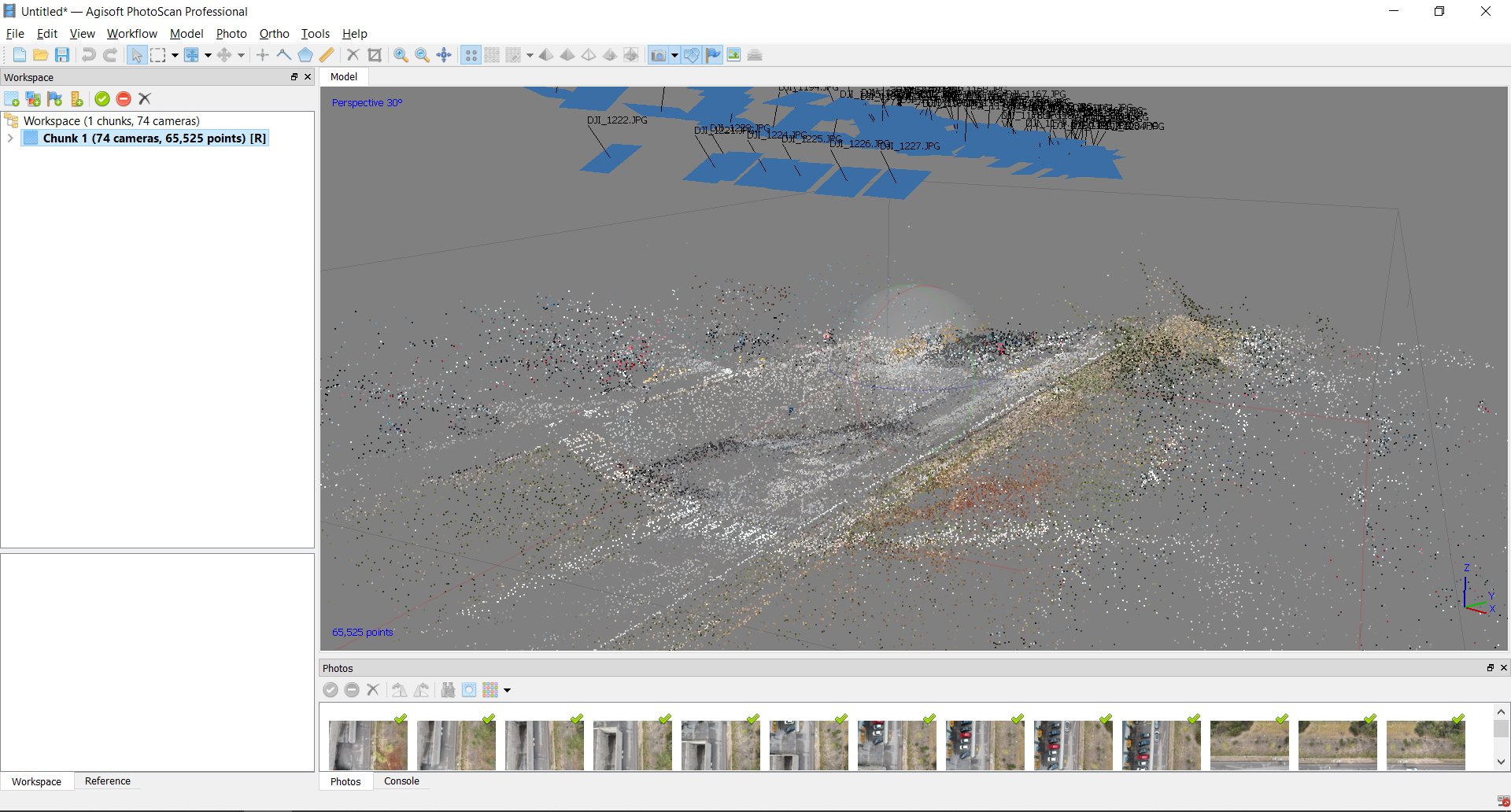Click the Resize Region crop icon
Viewport: 1511px width, 812px height.
pyautogui.click(x=375, y=55)
